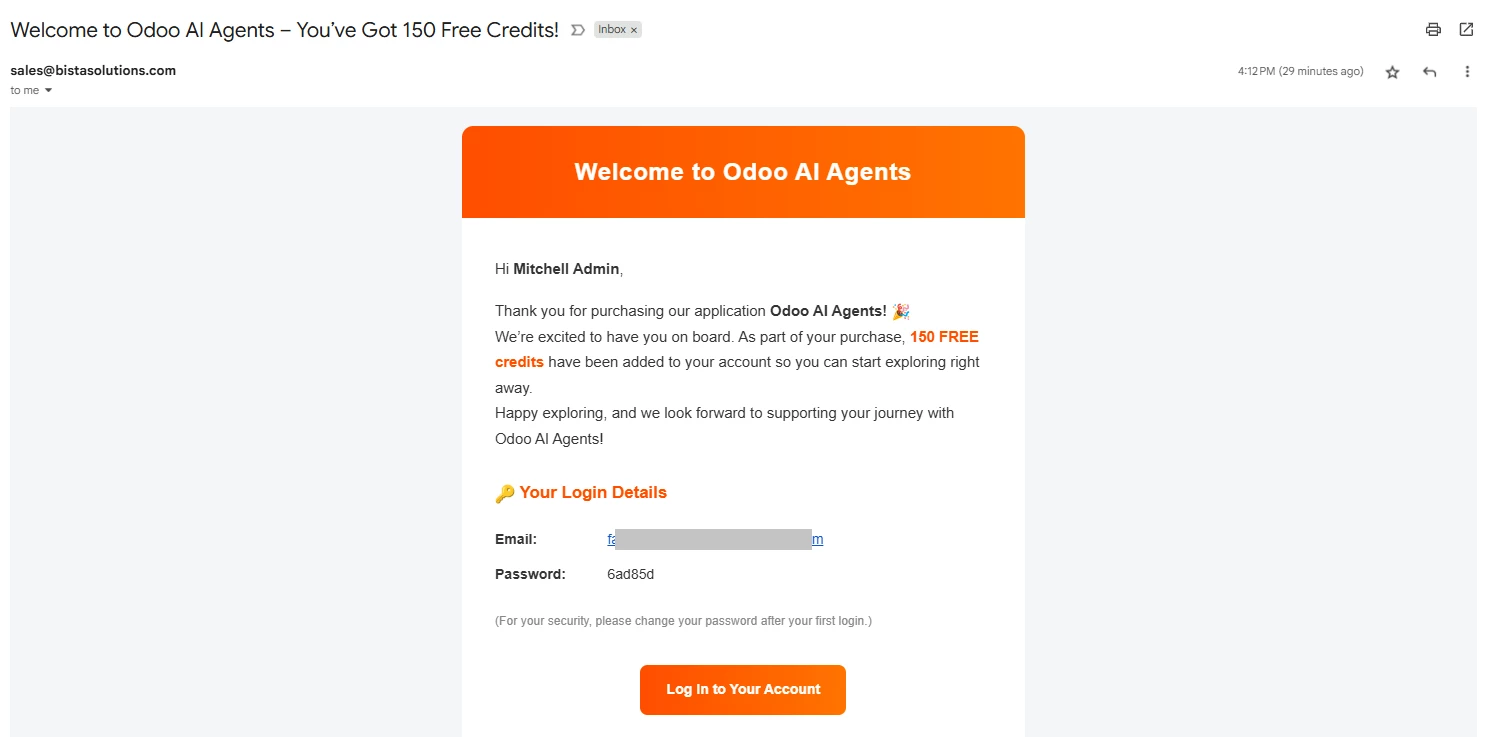Toggle the importance marker beside the subject
Viewport: 1489px width, 737px height.
coord(577,30)
